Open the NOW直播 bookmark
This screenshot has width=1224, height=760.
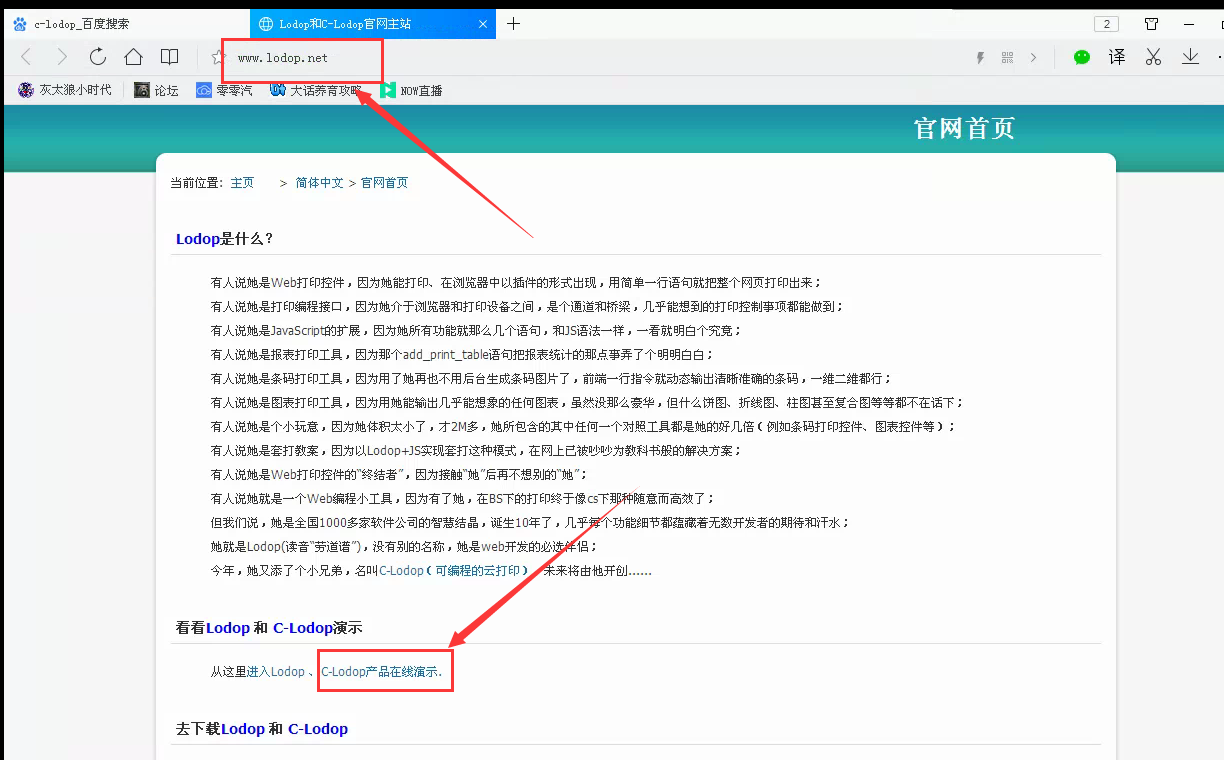click(411, 90)
